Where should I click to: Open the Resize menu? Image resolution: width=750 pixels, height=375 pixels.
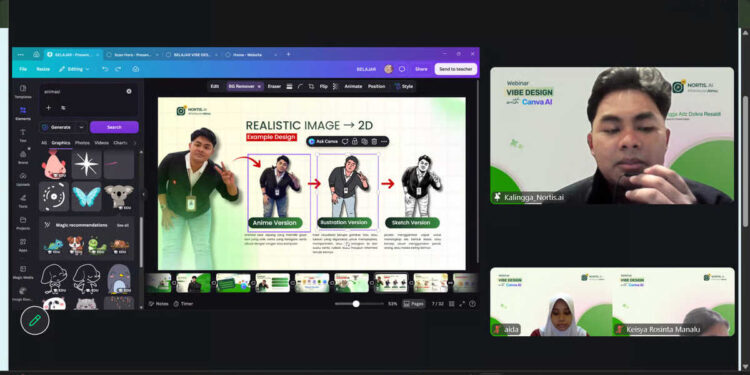pyautogui.click(x=43, y=69)
